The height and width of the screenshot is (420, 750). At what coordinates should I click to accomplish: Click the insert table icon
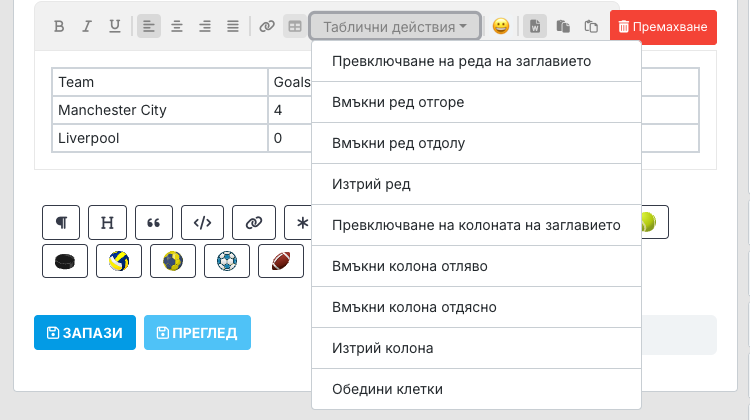pyautogui.click(x=295, y=26)
